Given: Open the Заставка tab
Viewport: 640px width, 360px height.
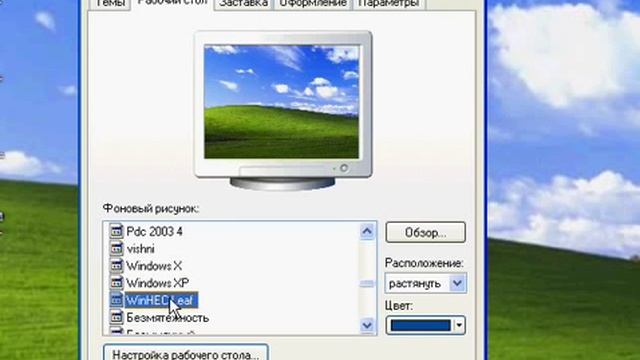Looking at the screenshot, I should point(244,4).
